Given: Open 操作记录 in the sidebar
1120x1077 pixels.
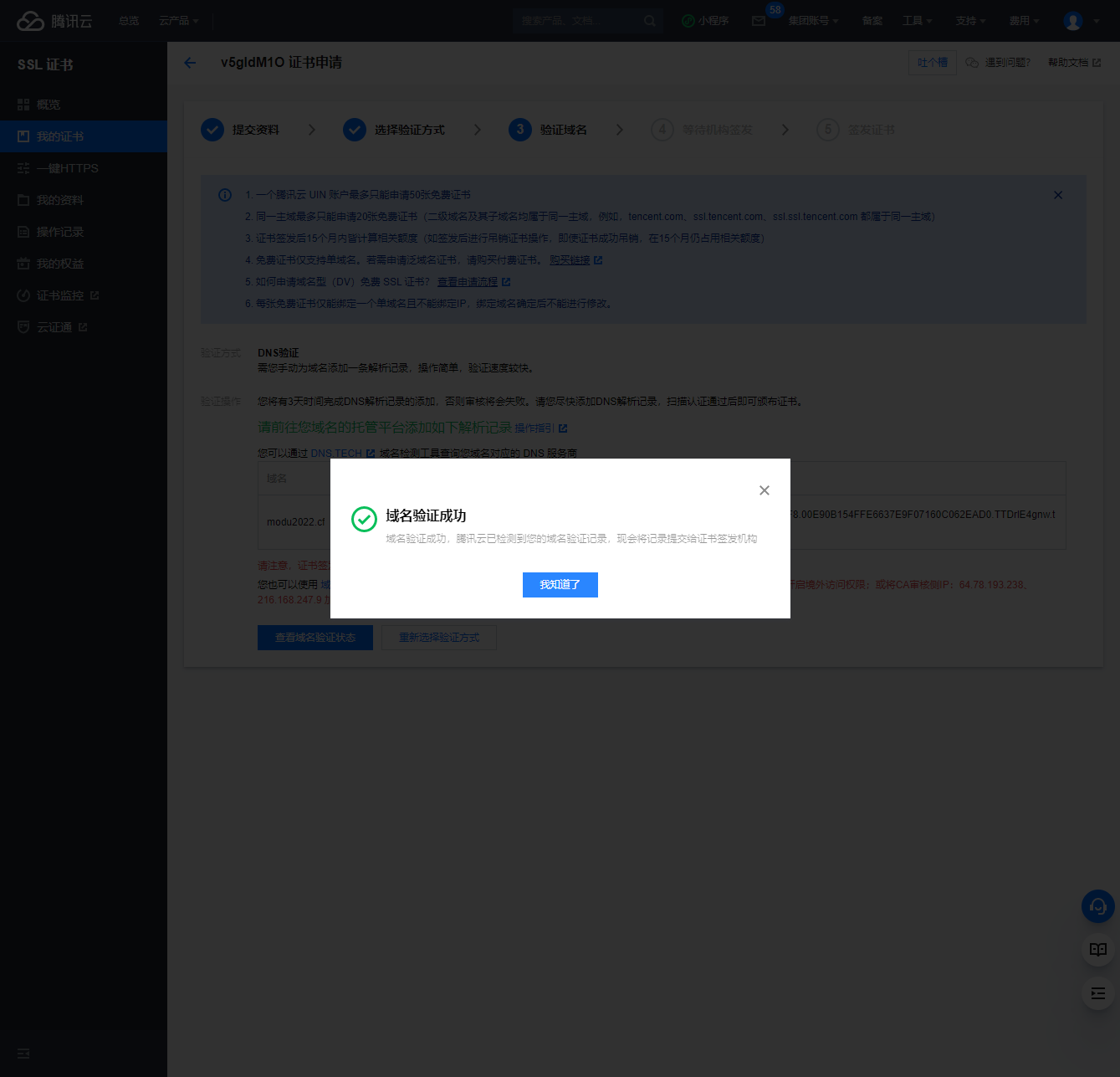Looking at the screenshot, I should coord(84,232).
